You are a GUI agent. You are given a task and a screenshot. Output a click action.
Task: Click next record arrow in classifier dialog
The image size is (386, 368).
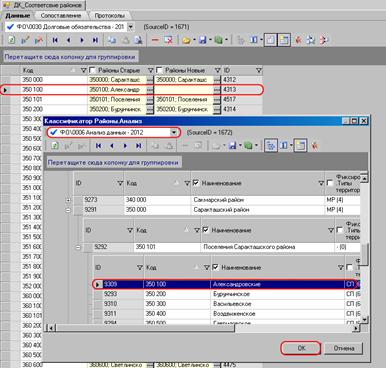(125, 146)
